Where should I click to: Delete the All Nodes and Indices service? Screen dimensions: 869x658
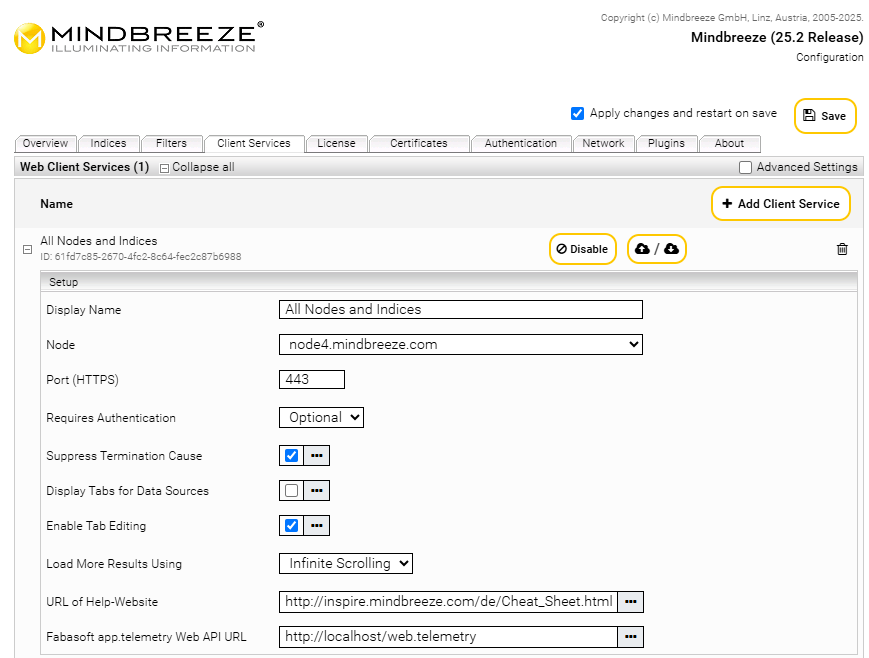842,249
